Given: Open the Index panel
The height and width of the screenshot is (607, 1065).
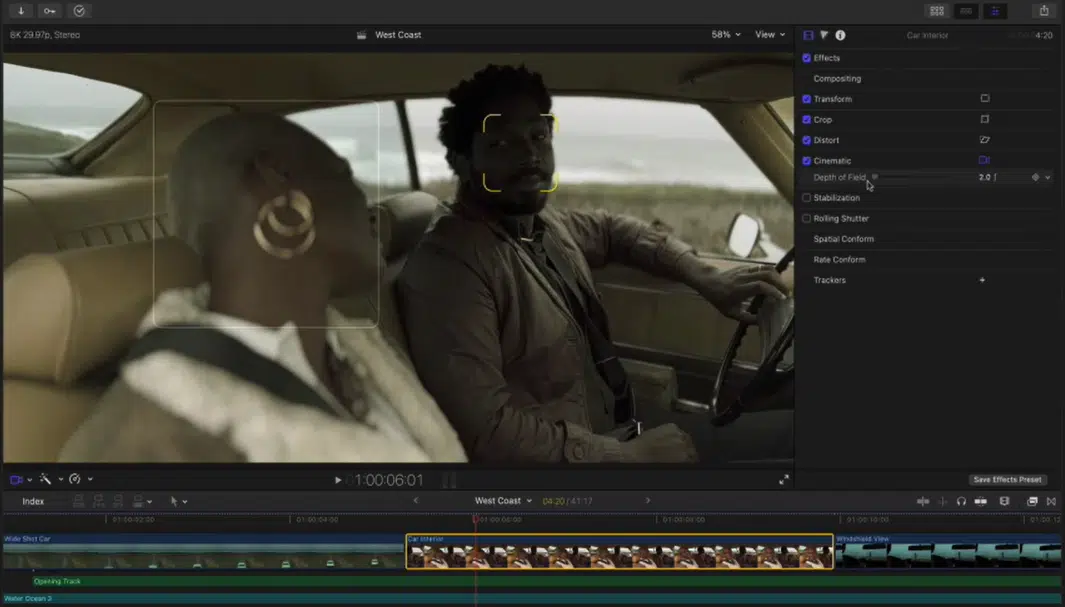Looking at the screenshot, I should coord(35,500).
